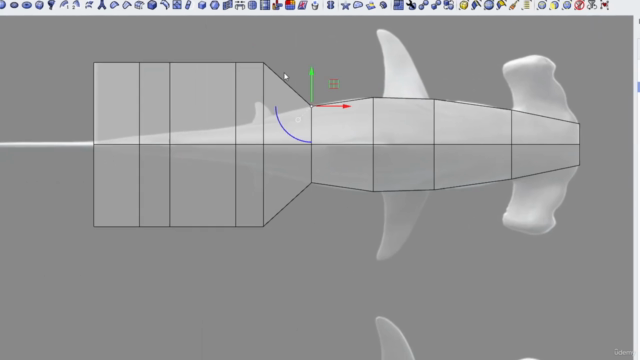
Task: Click the rounded soft-box solid icon
Action: [x=39, y=5]
